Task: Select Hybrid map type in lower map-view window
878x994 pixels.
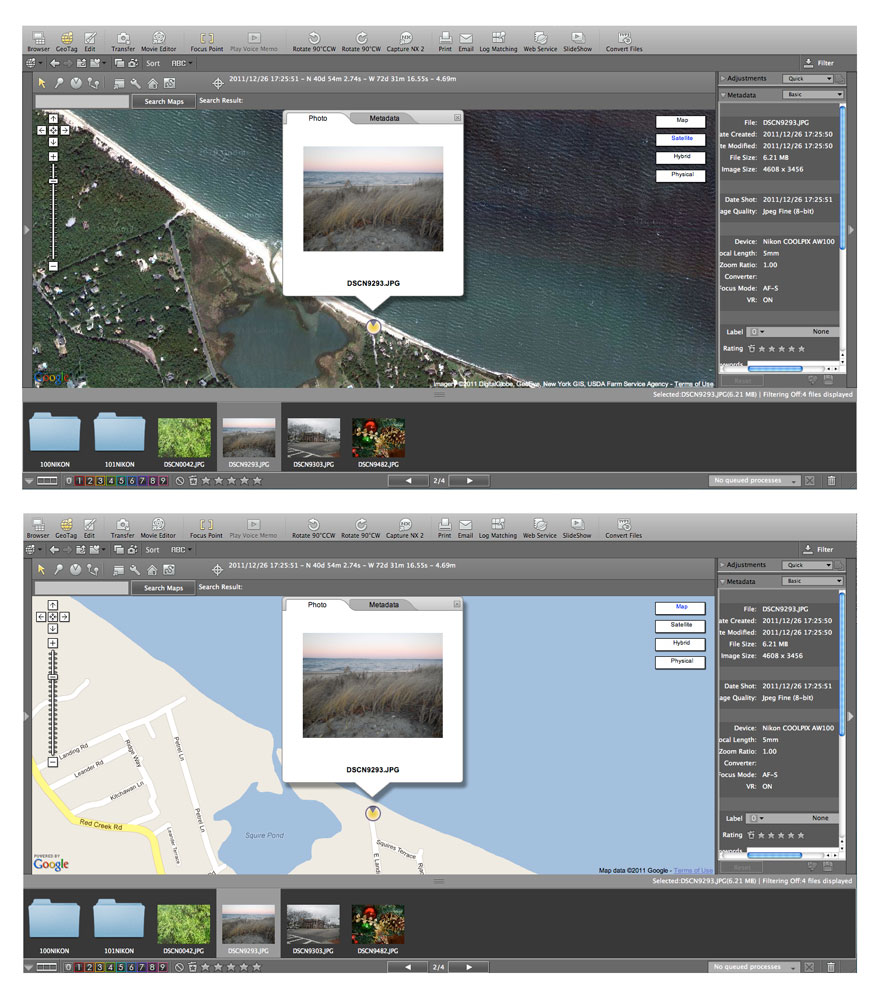Action: click(x=680, y=644)
